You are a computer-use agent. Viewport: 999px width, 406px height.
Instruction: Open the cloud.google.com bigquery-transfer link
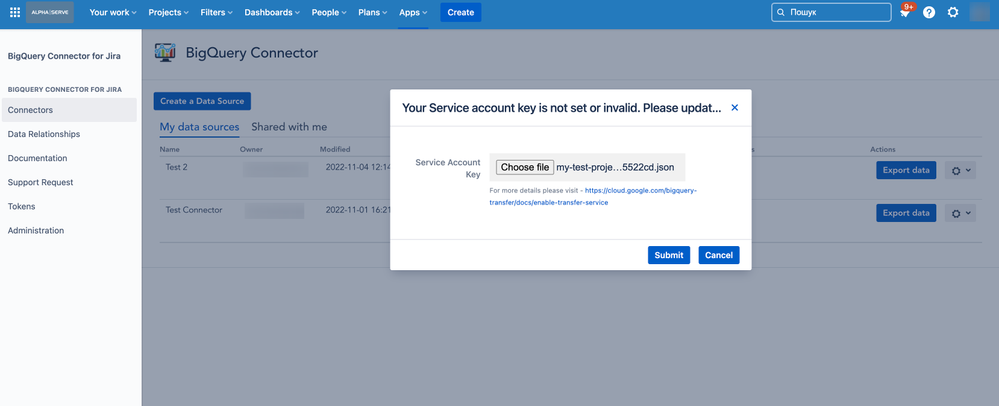pyautogui.click(x=593, y=196)
